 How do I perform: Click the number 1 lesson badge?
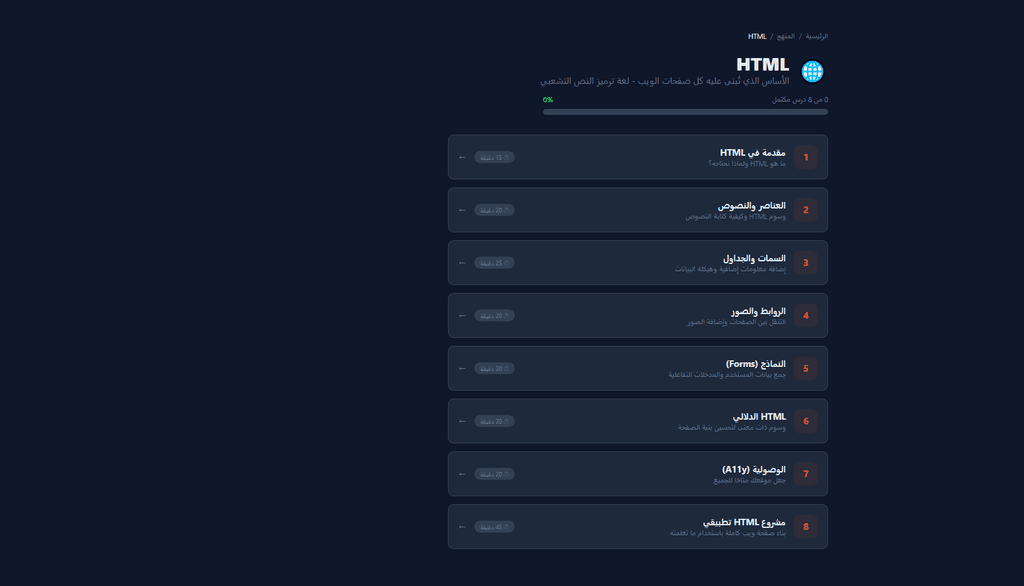coord(805,157)
